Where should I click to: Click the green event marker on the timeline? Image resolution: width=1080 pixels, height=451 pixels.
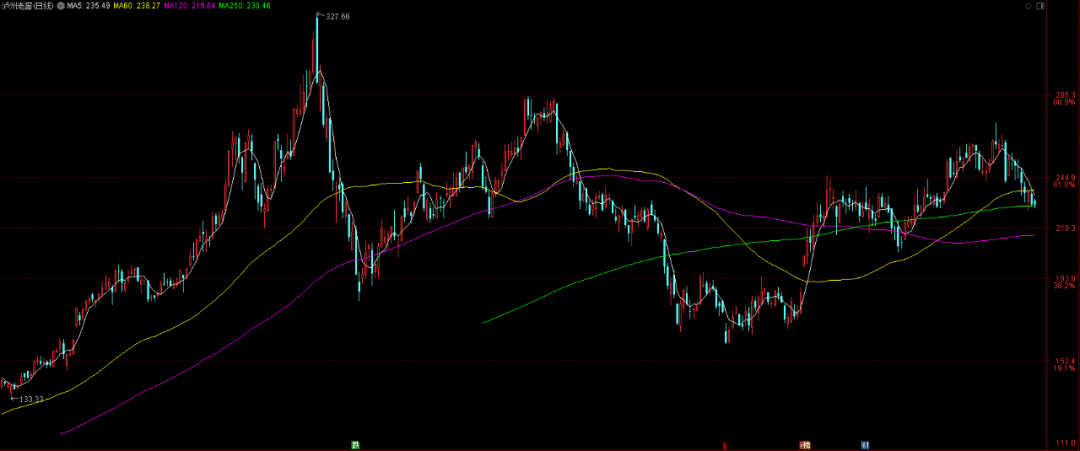pos(355,445)
